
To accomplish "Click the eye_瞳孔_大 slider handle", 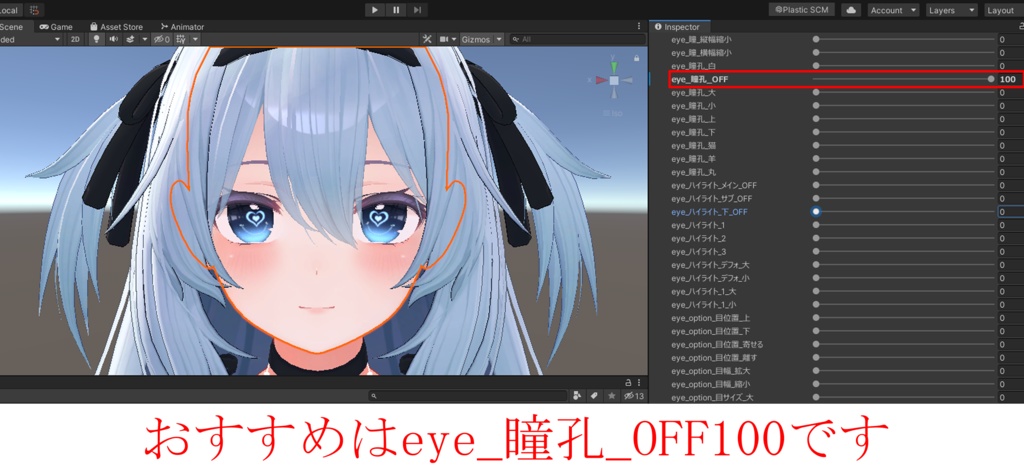I will click(x=816, y=92).
